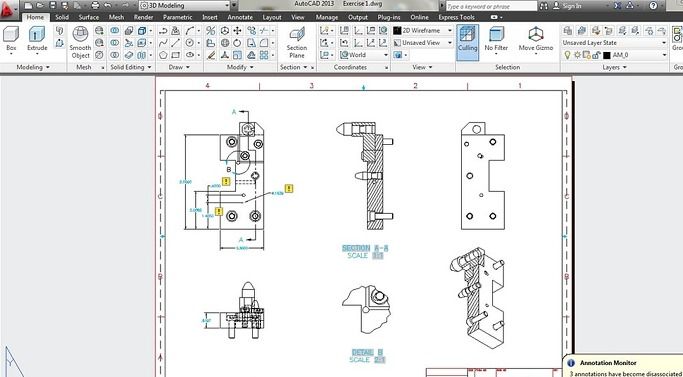Switch to the Render ribbon tab

click(143, 17)
